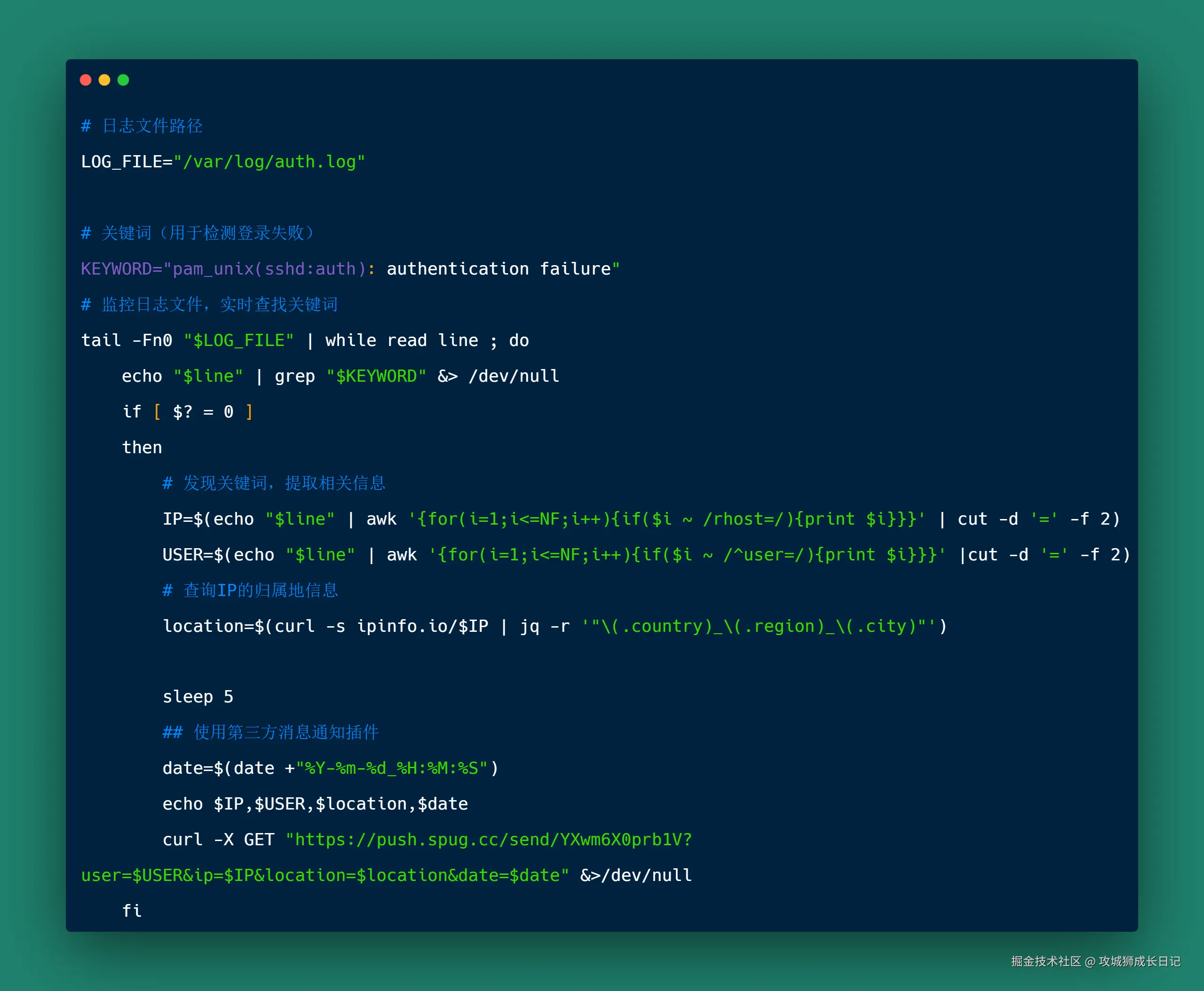
Task: Click the yellow minimize window dot
Action: tap(104, 80)
